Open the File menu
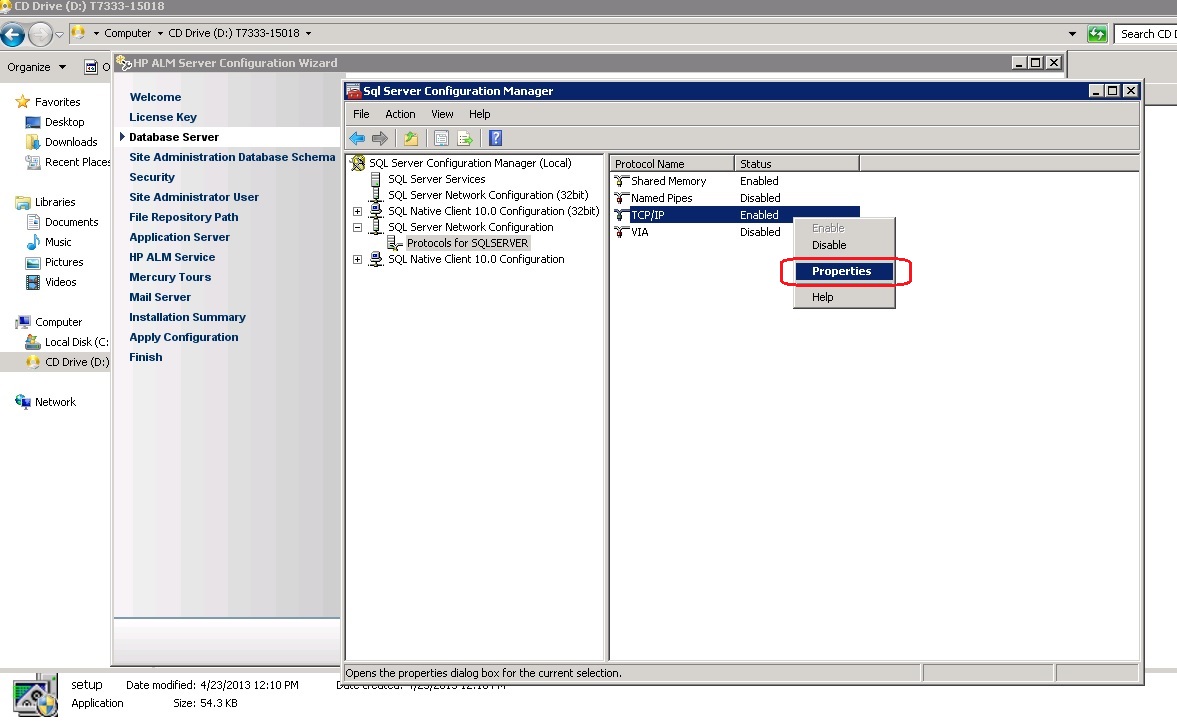 point(361,114)
